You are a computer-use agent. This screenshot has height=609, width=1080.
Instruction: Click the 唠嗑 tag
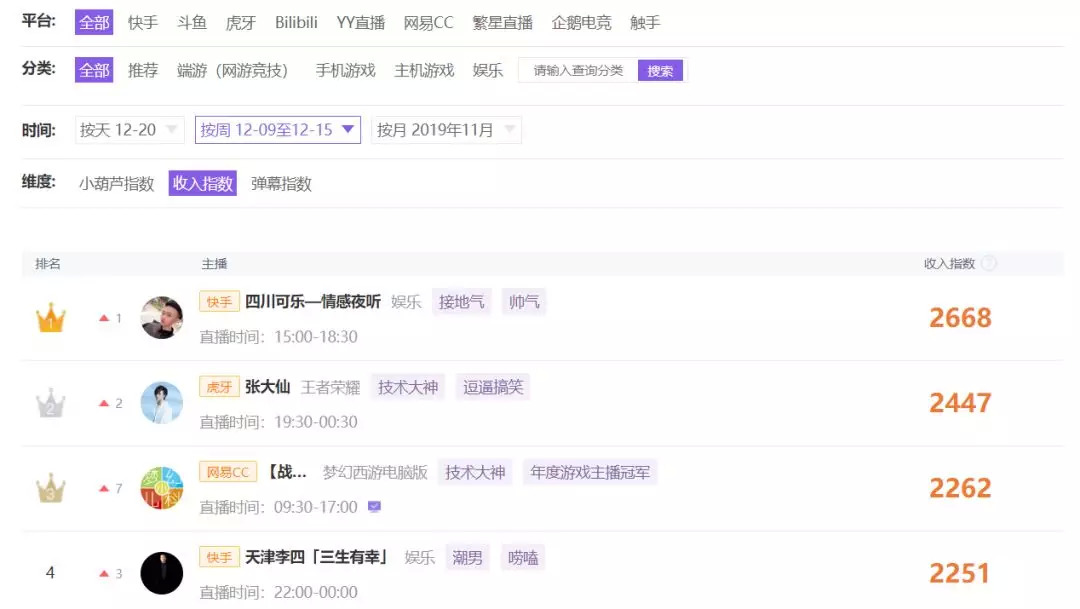click(x=523, y=557)
